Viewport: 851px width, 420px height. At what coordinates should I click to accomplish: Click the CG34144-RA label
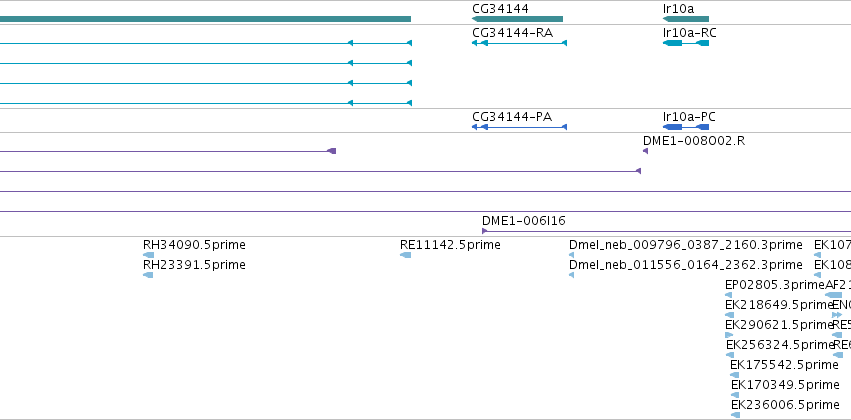512,33
